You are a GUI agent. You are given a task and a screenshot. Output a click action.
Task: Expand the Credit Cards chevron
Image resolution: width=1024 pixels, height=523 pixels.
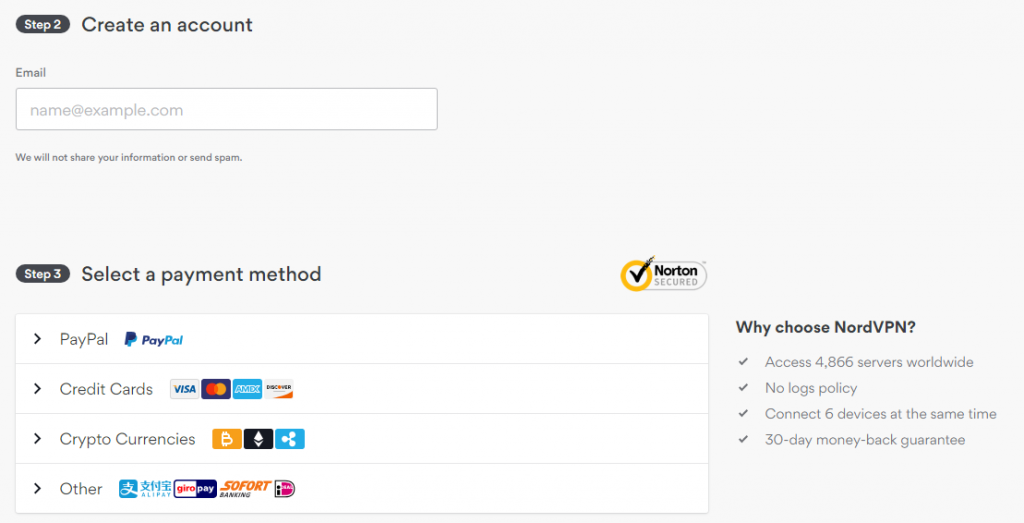tap(37, 388)
